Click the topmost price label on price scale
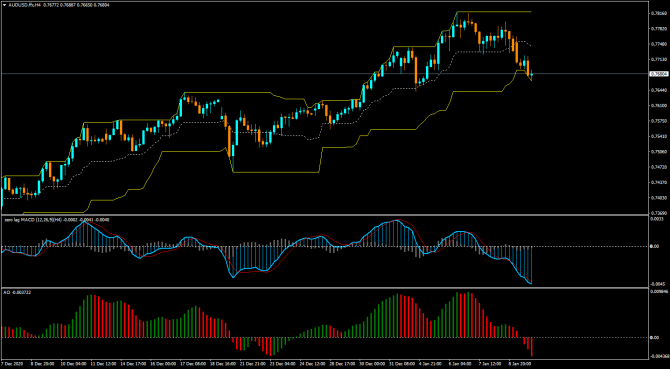This screenshot has width=670, height=369. (658, 14)
